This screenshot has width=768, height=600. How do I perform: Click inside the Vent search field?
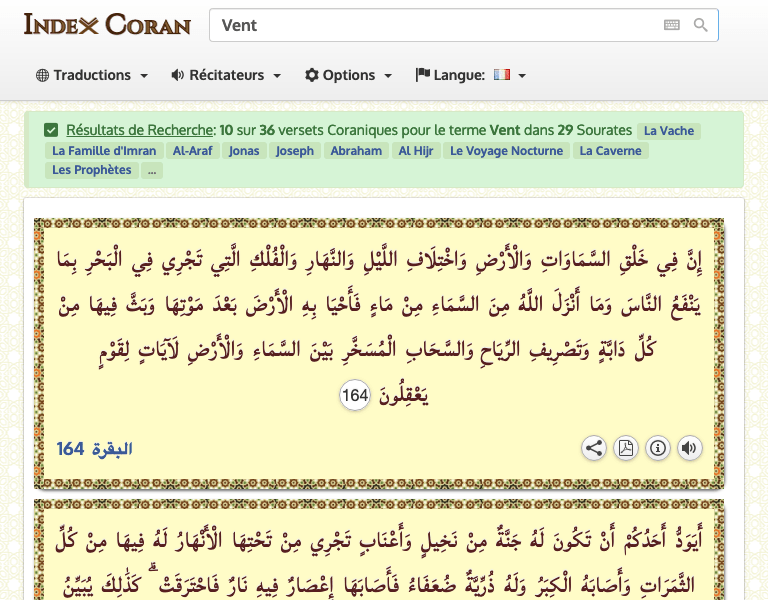[x=436, y=25]
